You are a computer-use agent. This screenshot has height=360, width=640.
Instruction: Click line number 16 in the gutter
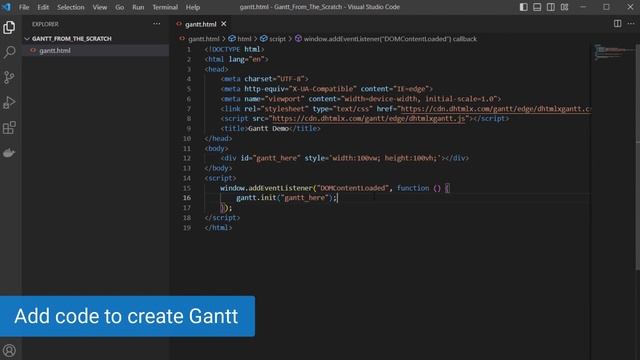[187, 198]
